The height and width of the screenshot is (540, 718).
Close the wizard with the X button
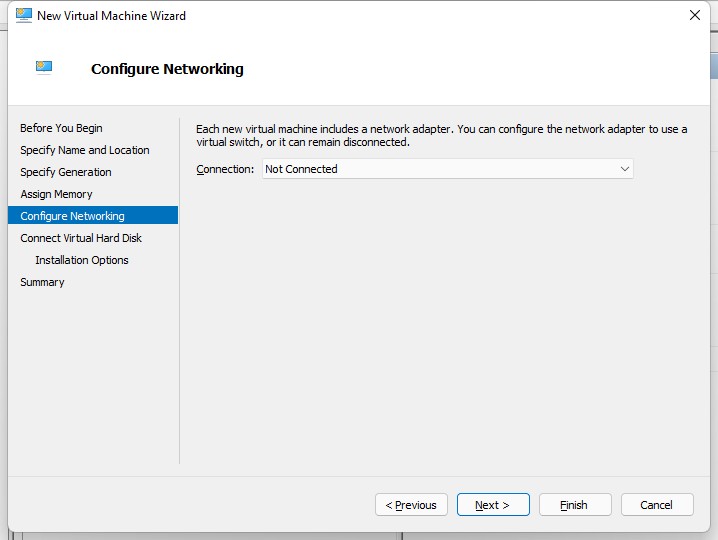pyautogui.click(x=695, y=15)
